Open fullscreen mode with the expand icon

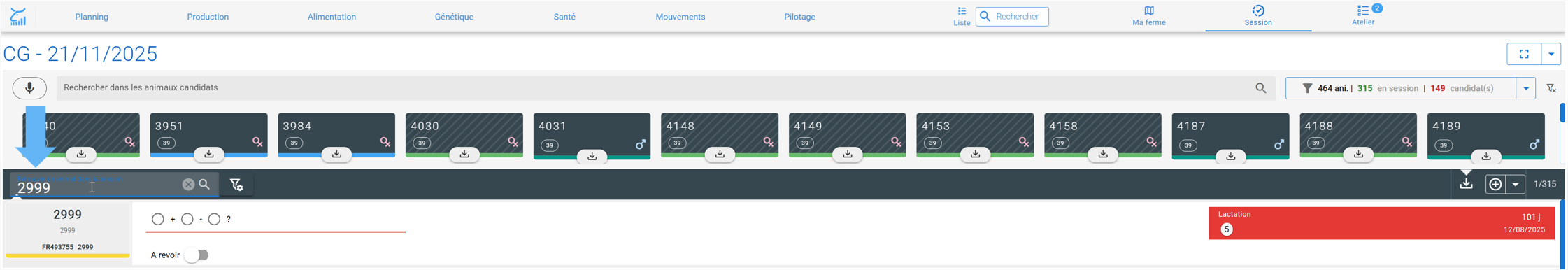1524,54
